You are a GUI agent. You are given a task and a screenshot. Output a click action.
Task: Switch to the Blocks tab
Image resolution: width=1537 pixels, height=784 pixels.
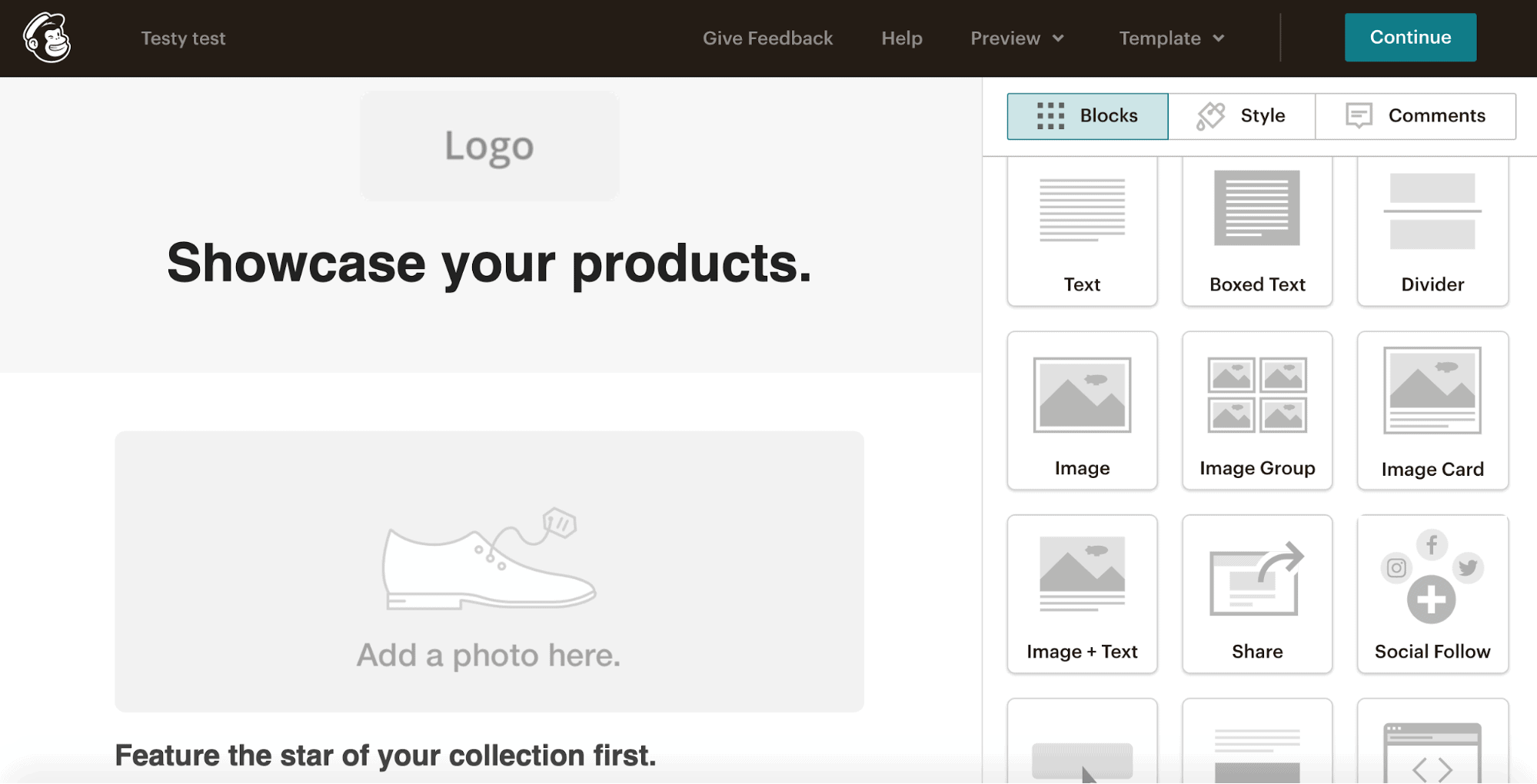pyautogui.click(x=1087, y=116)
